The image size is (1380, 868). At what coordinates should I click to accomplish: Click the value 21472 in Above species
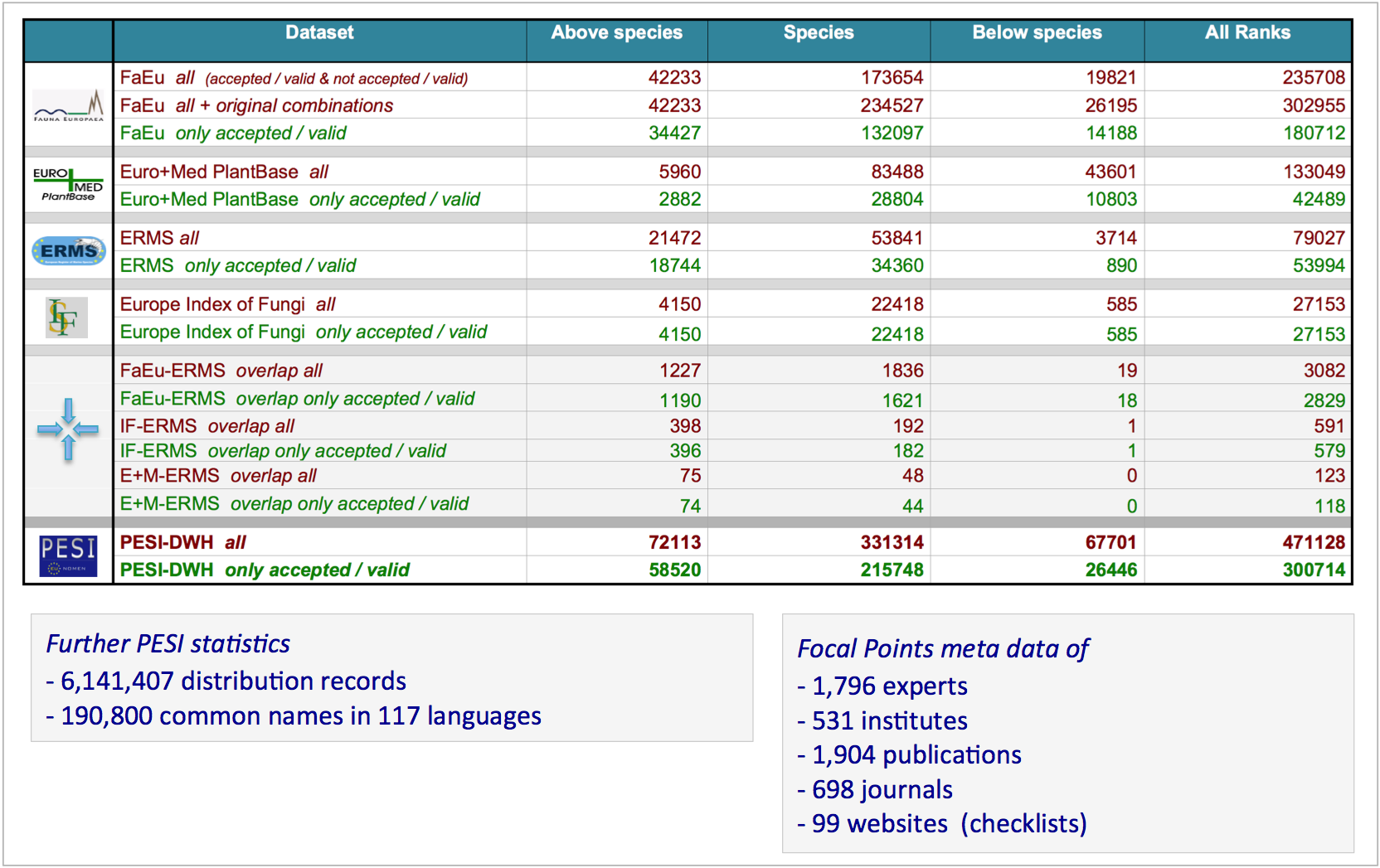(674, 238)
